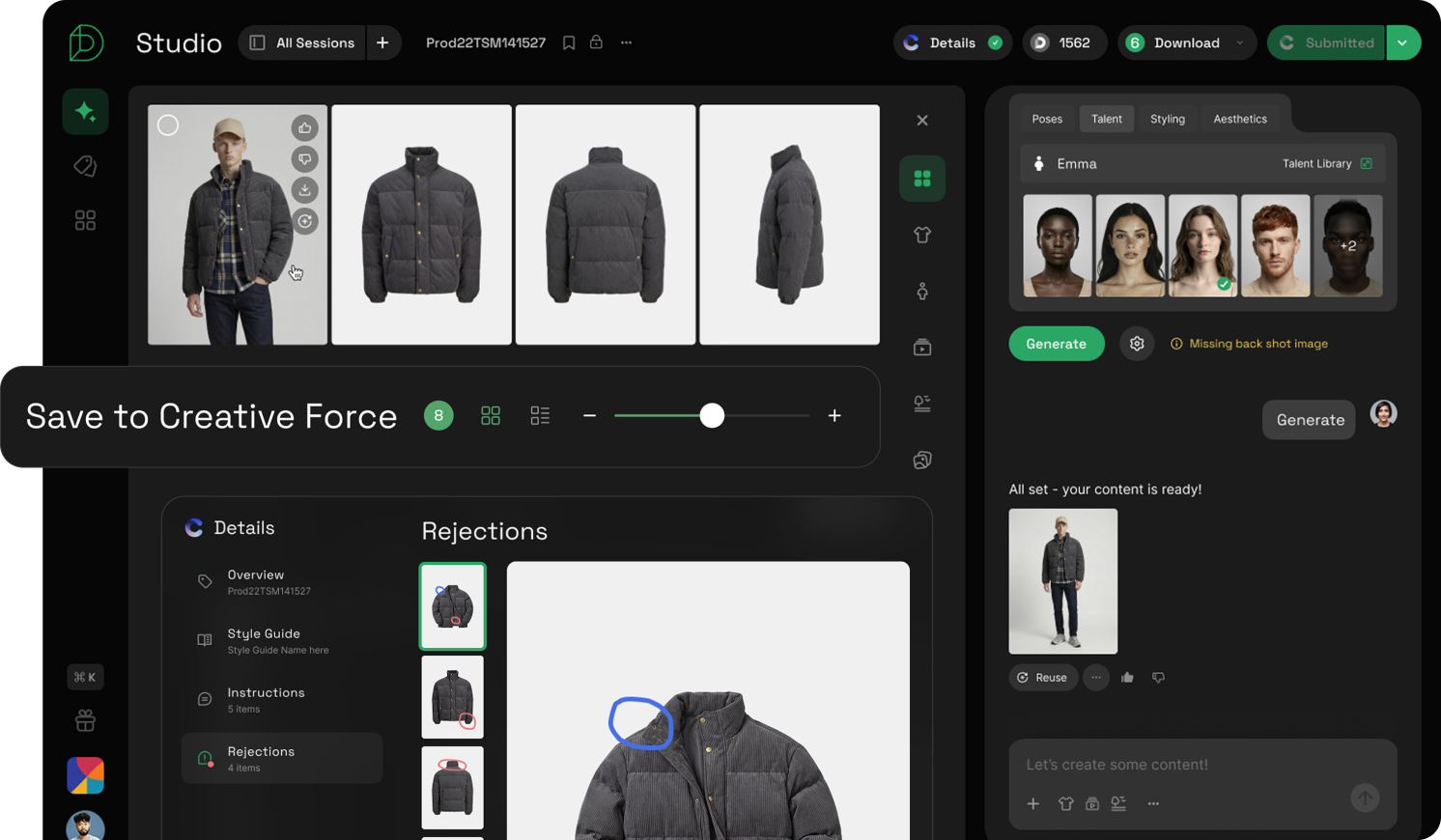
Task: Open the user avatar at sidebar bottom
Action: (x=85, y=826)
